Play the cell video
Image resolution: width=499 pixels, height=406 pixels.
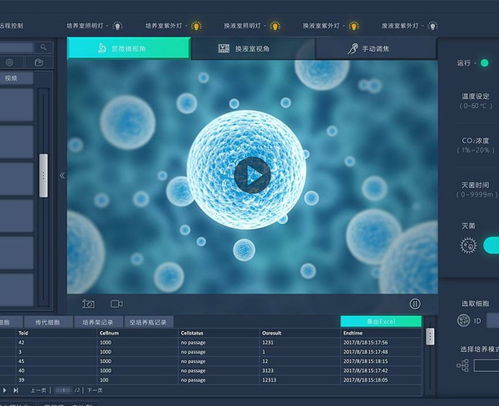tap(252, 175)
